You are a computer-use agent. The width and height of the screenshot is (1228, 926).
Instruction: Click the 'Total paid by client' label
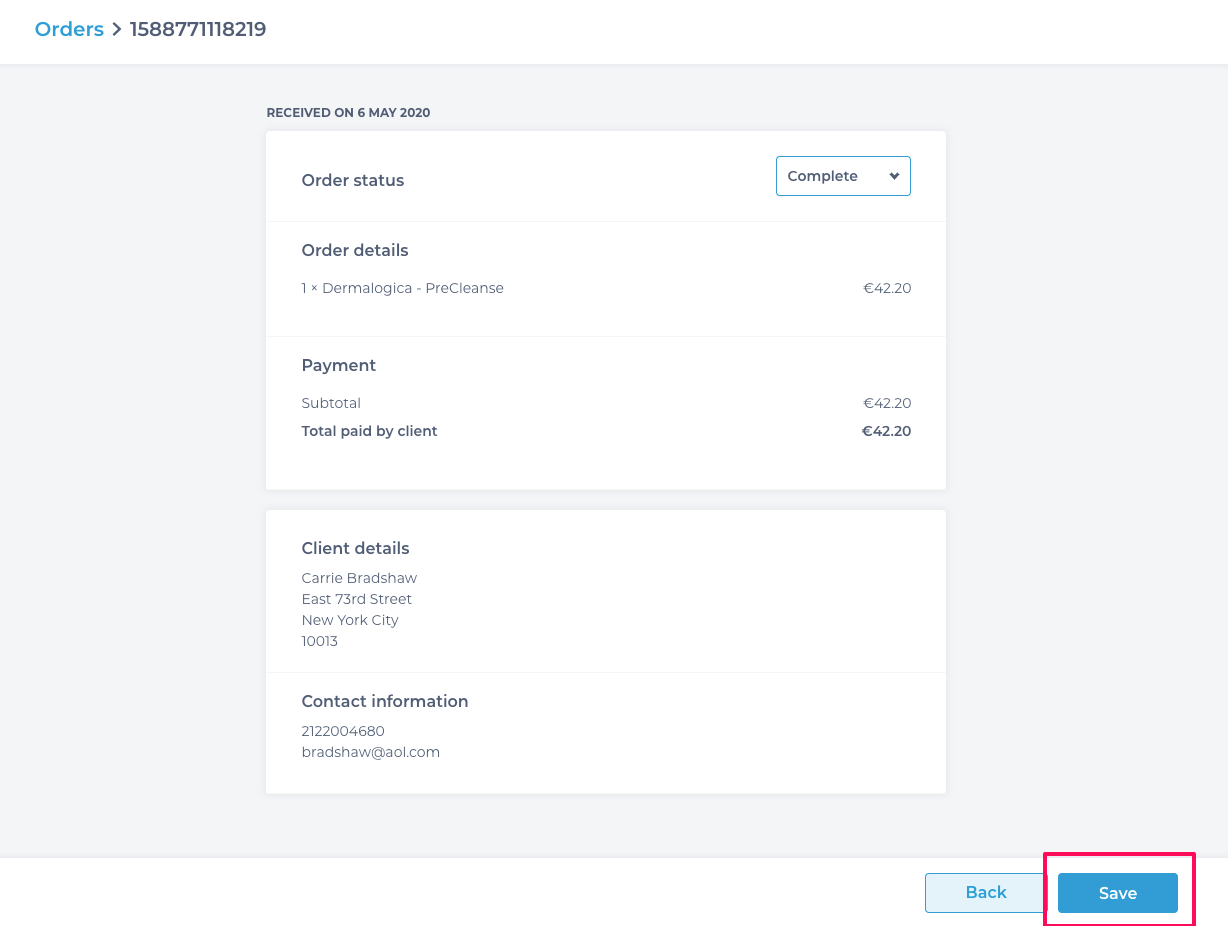click(370, 431)
